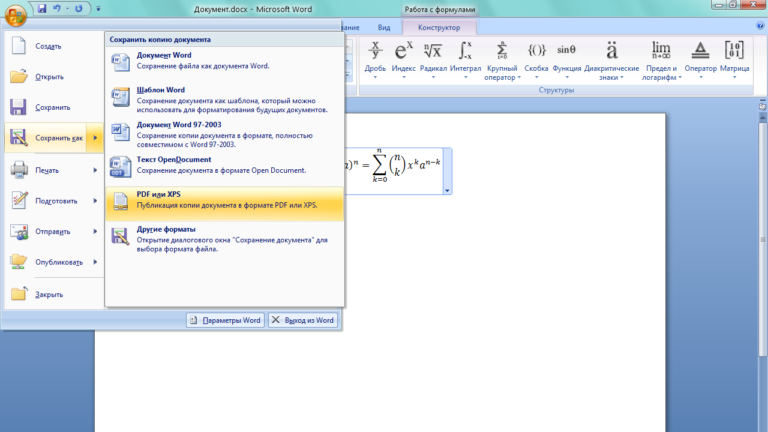Save as Документ Word 97-2003
768x432 pixels.
(x=224, y=134)
